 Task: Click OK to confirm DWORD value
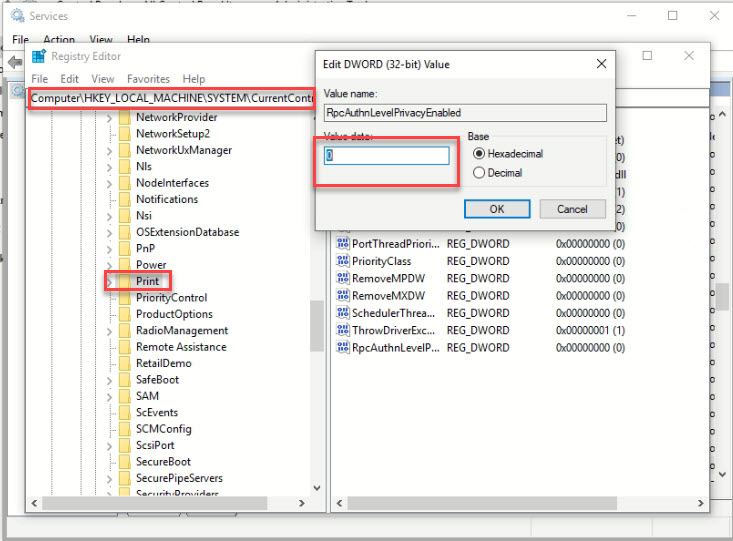tap(497, 209)
